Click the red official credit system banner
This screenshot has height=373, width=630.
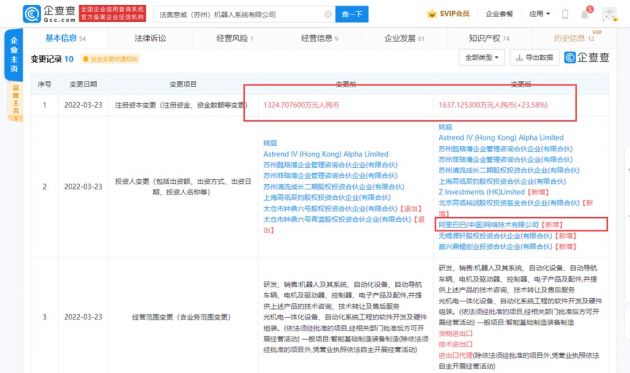coord(112,13)
